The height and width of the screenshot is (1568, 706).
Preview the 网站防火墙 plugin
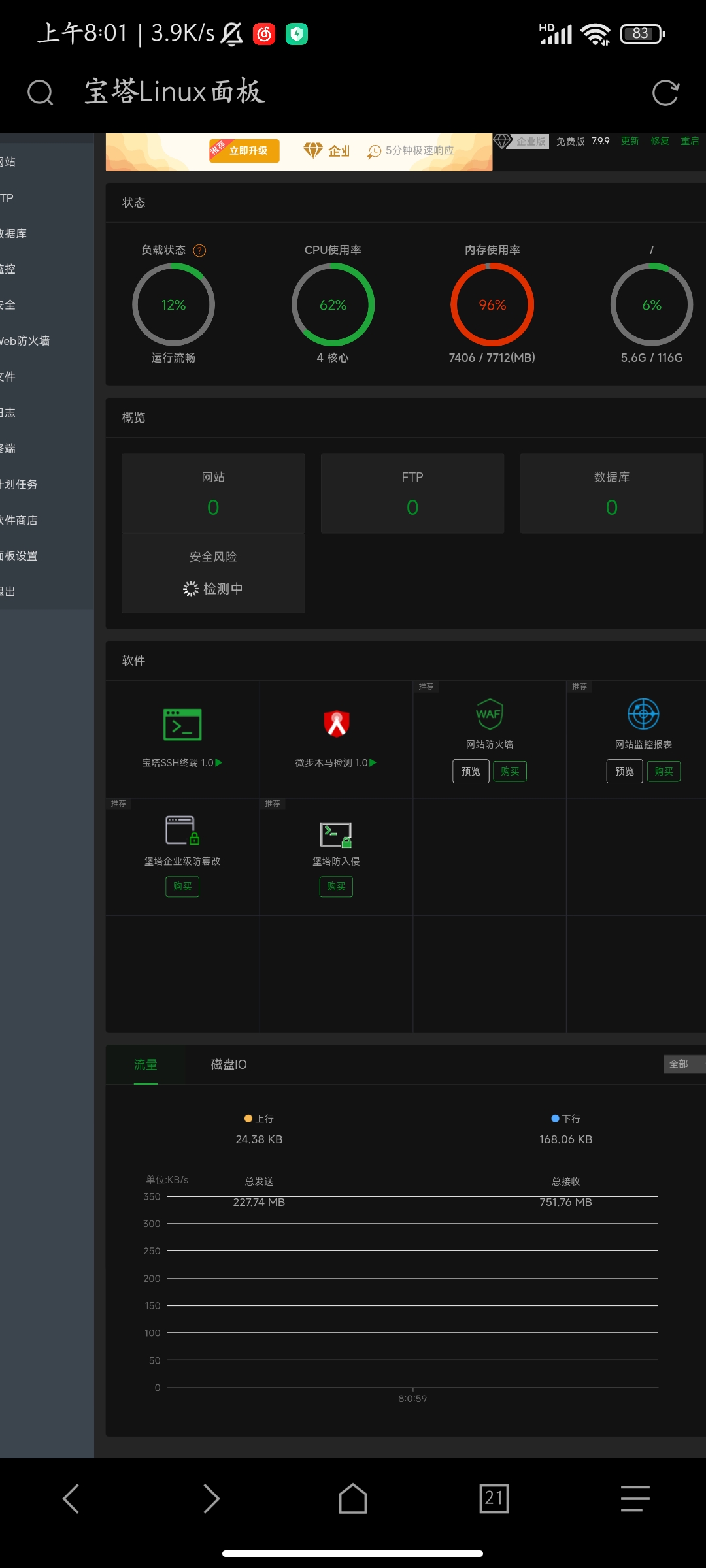point(471,772)
